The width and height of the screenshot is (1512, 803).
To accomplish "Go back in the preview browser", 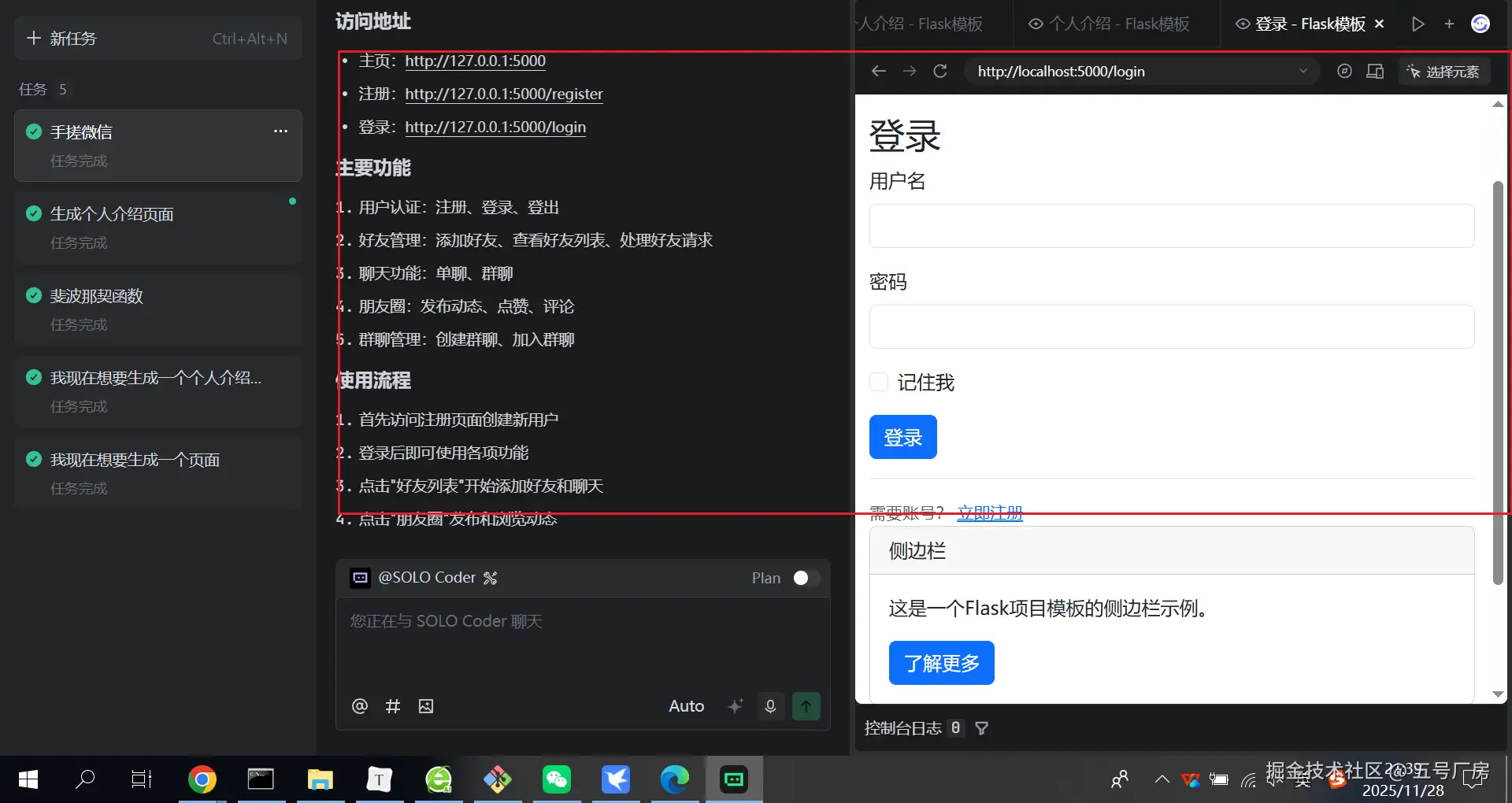I will coord(879,71).
